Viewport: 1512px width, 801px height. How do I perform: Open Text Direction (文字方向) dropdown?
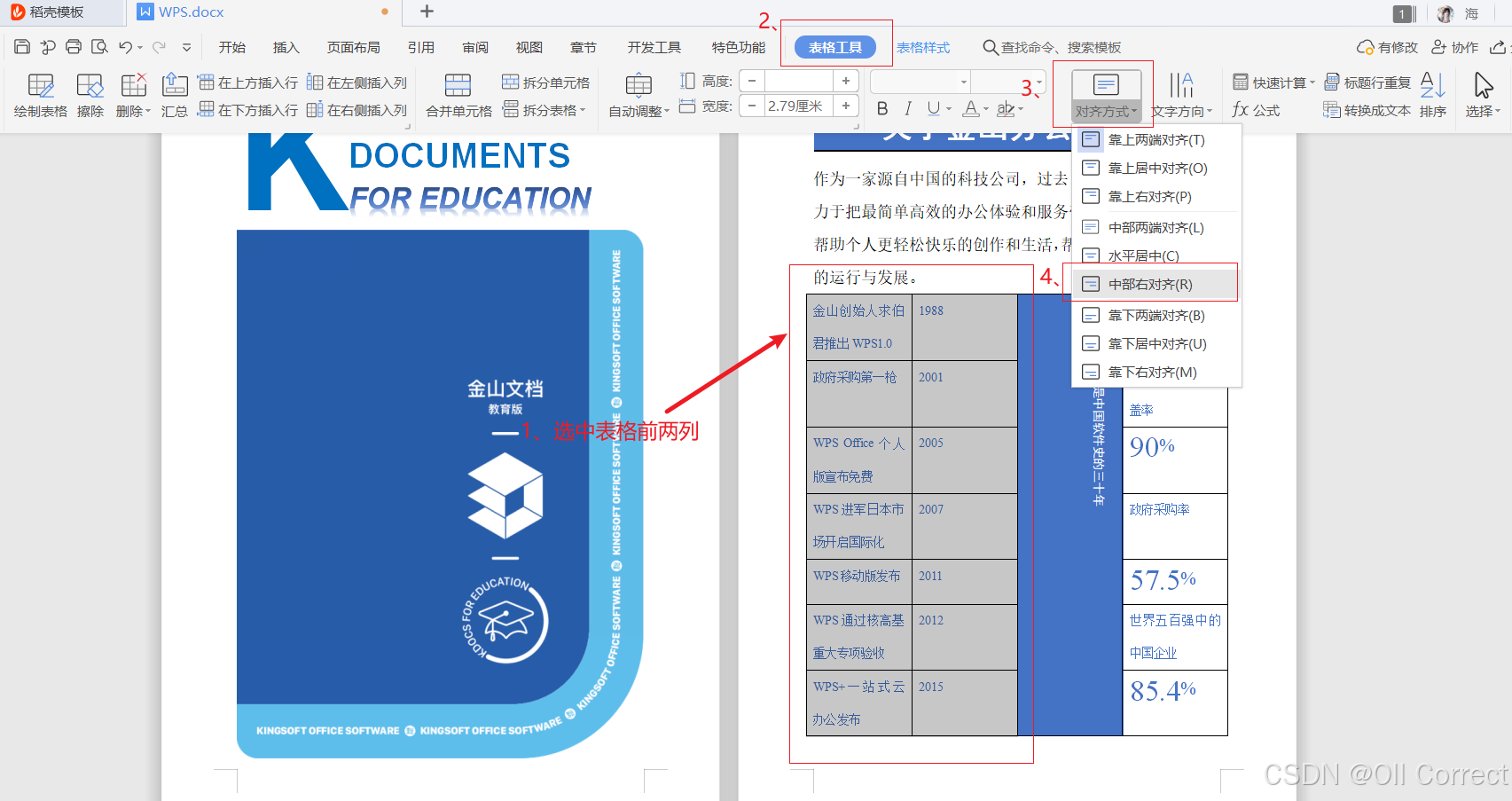[1182, 96]
